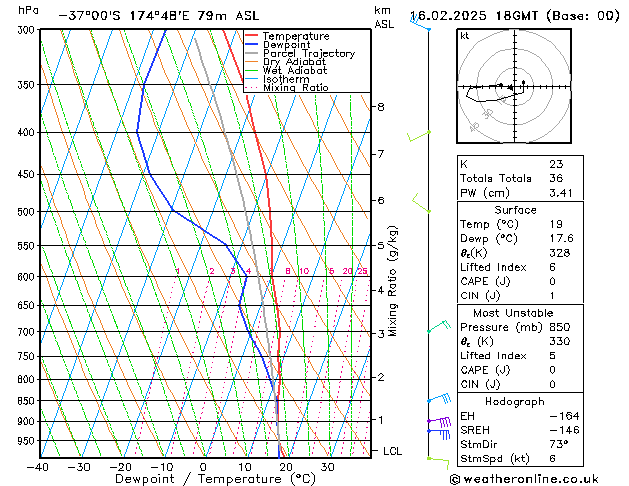Open the weatheronline.co.uk copyright link
629x486 pixels.
[x=537, y=478]
